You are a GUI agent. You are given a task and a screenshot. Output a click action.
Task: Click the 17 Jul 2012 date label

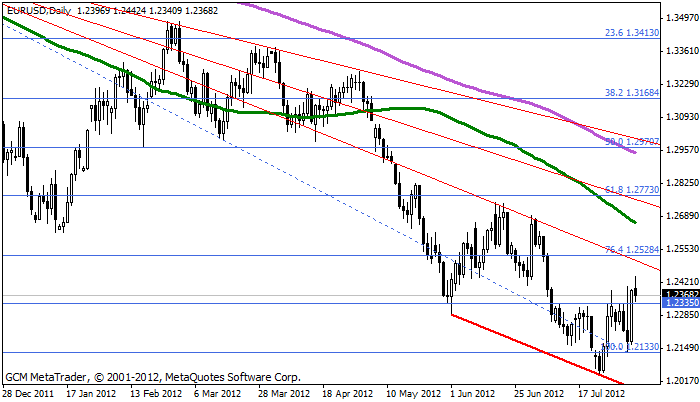tap(602, 394)
